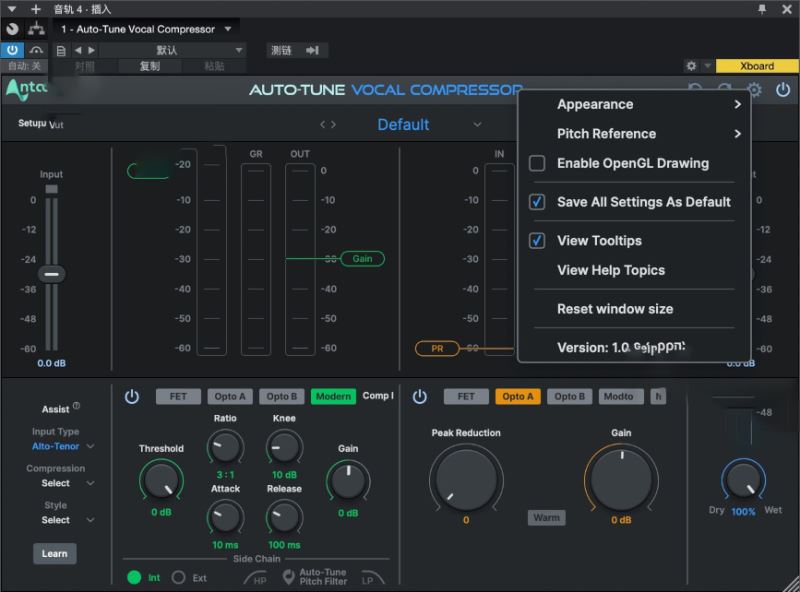Expand the Default preset chevron

tap(477, 125)
